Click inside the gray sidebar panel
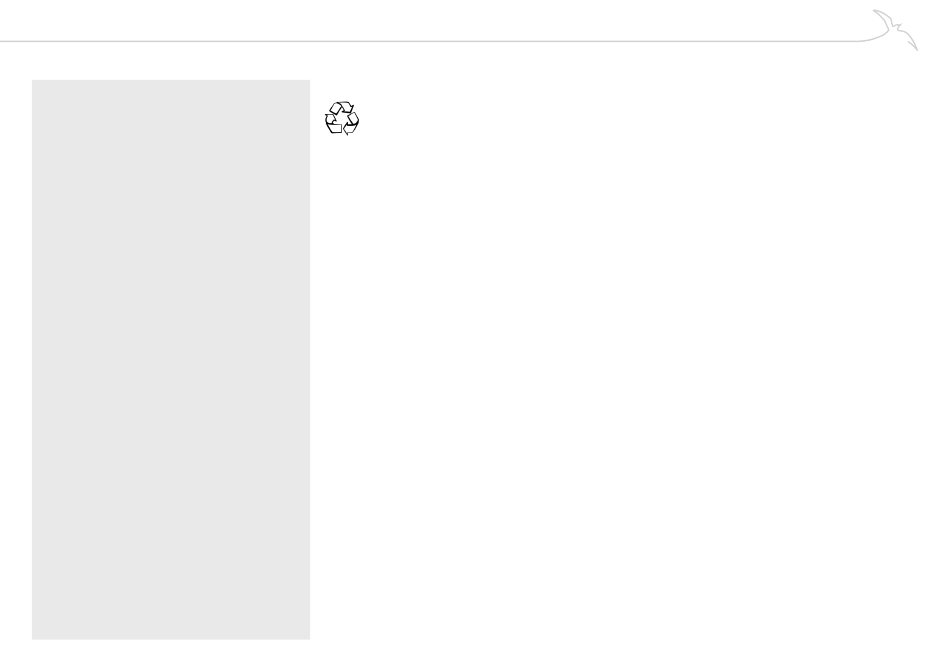This screenshot has width=950, height=672. [x=171, y=359]
